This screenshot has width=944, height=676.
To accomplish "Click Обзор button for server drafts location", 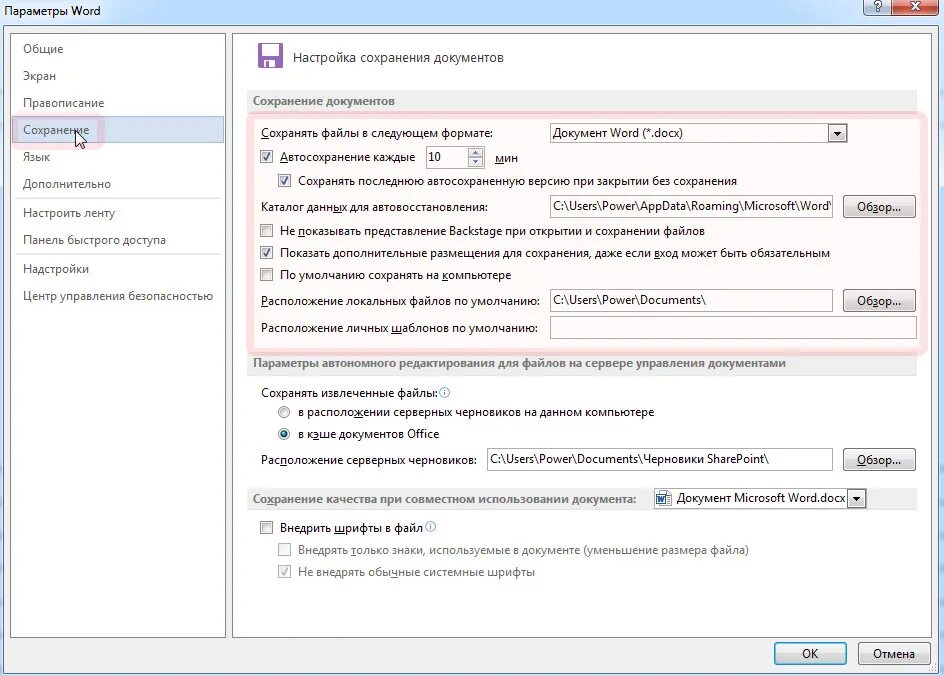I will (879, 459).
